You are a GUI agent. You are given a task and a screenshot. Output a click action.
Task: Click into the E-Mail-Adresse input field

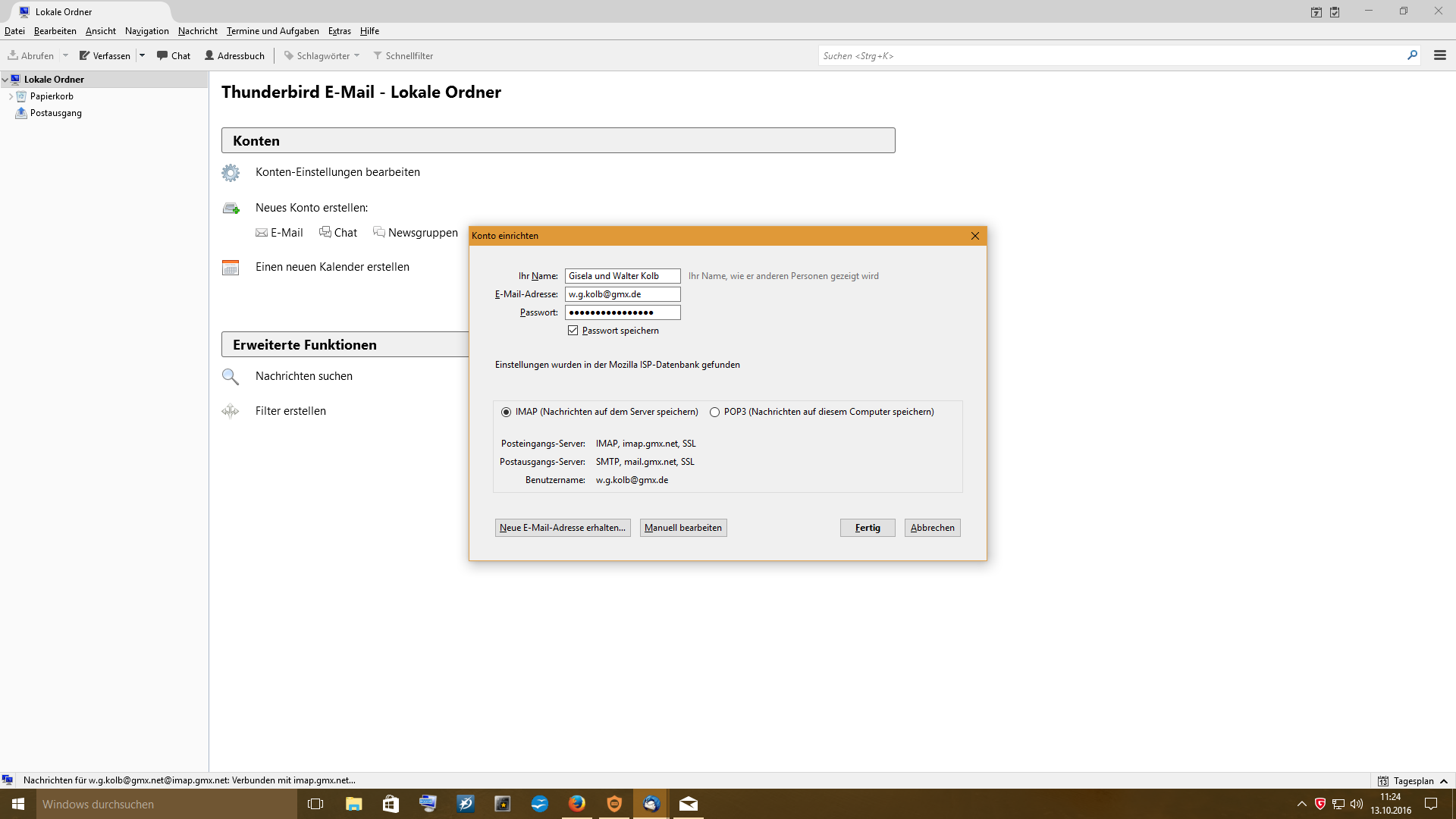[x=622, y=294]
